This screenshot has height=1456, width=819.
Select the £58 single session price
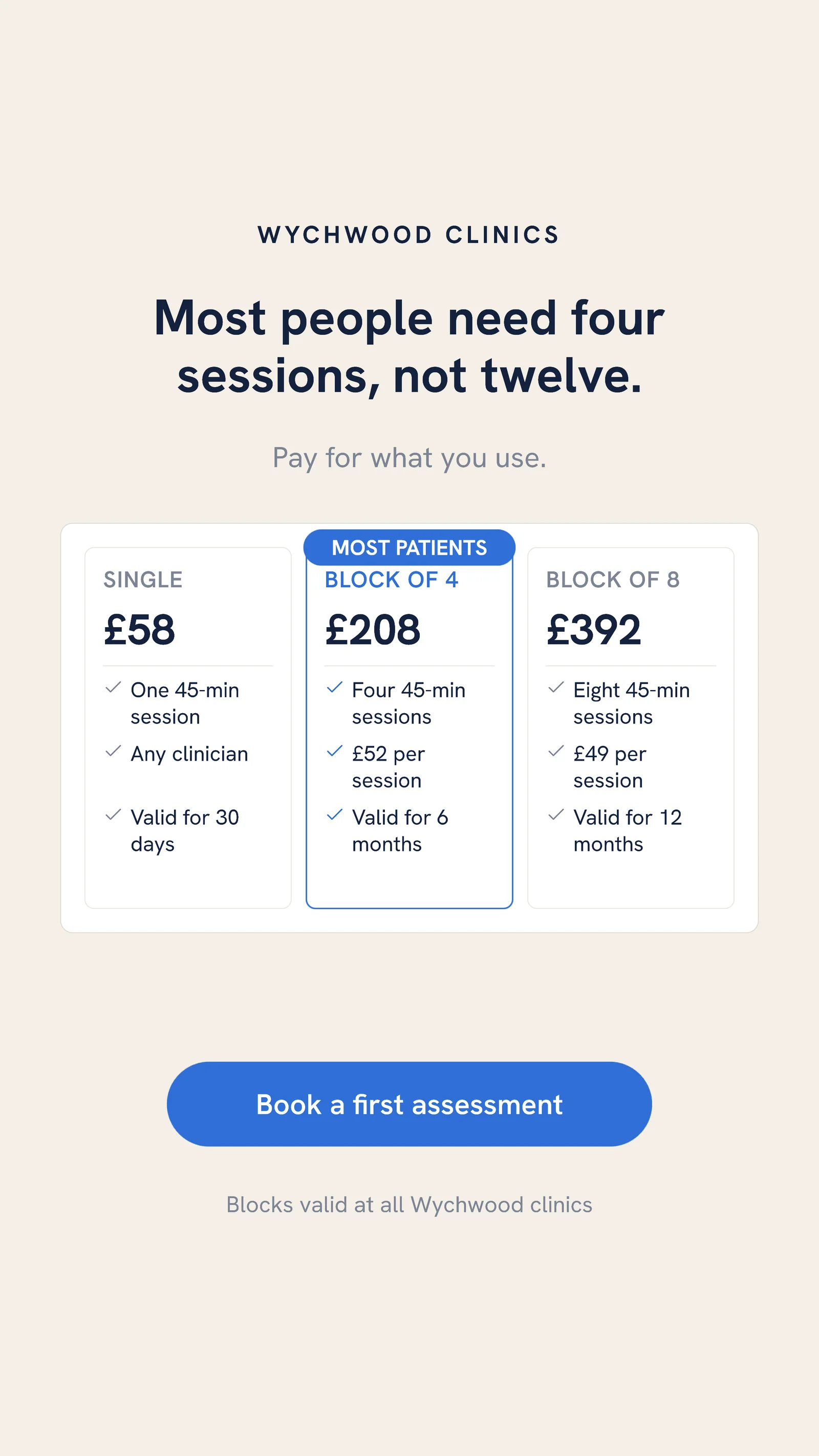pyautogui.click(x=140, y=630)
